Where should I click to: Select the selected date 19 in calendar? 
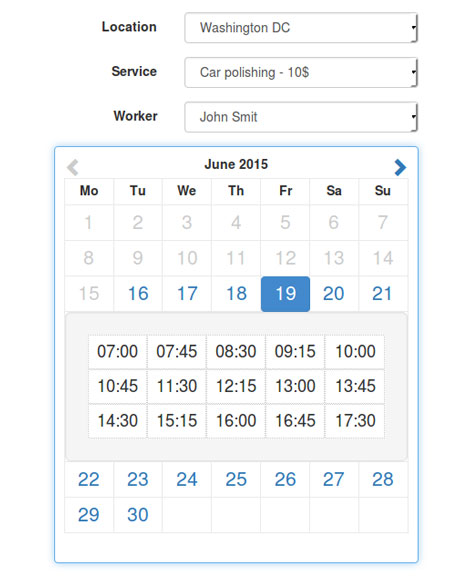tap(285, 294)
